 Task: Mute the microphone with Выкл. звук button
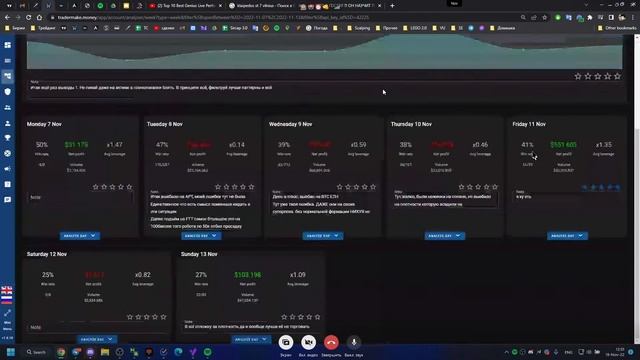354,342
